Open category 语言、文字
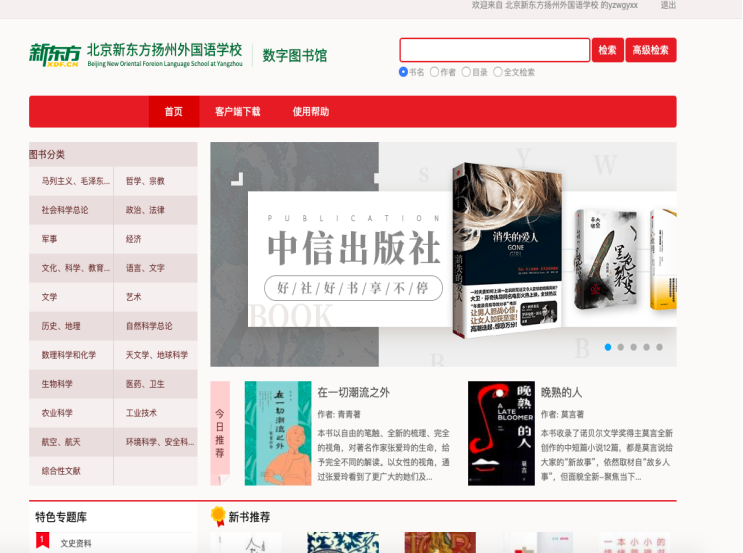Screen dimensions: 743x553 click(x=145, y=268)
